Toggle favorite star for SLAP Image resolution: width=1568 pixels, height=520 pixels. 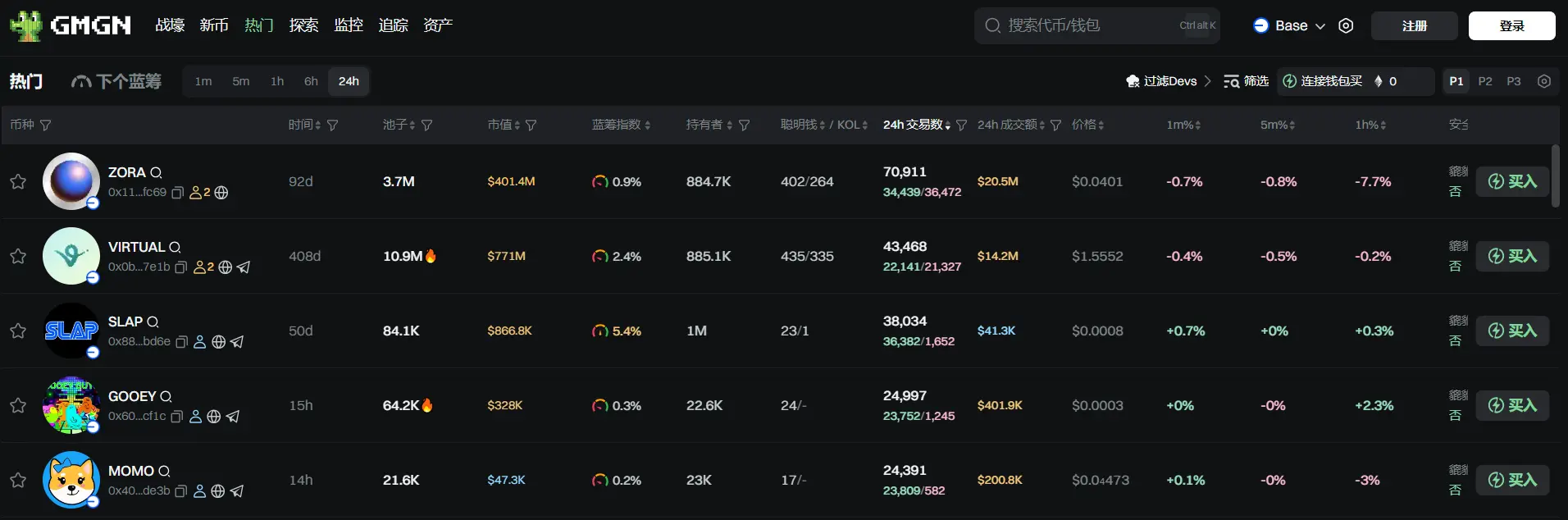pyautogui.click(x=18, y=331)
